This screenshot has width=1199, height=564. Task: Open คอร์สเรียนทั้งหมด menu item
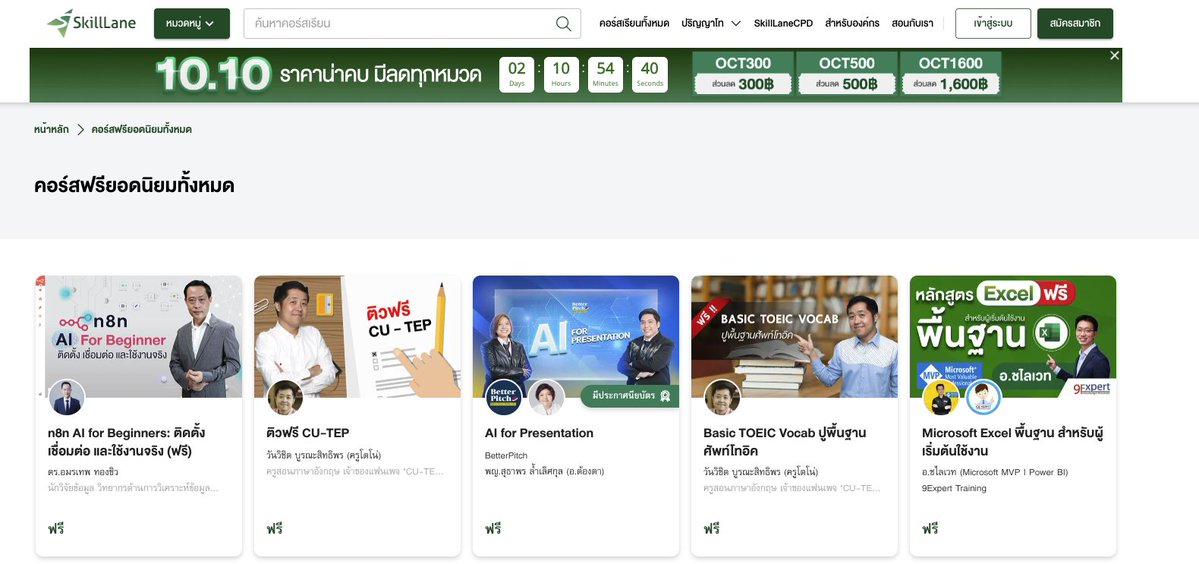pos(634,24)
